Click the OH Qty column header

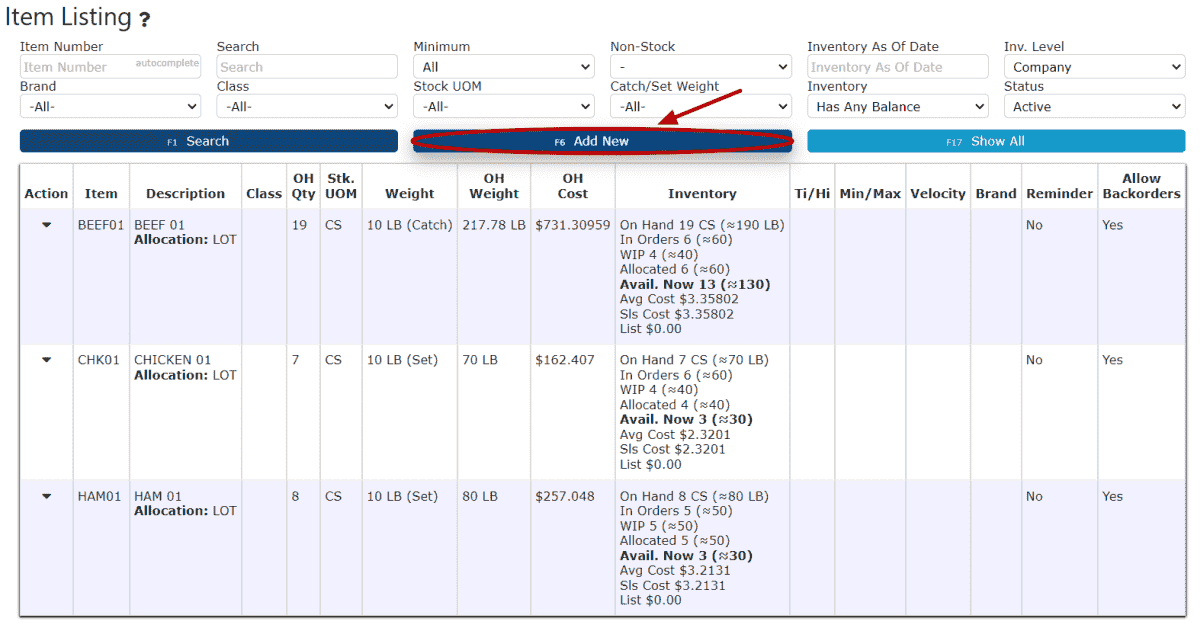click(x=303, y=186)
